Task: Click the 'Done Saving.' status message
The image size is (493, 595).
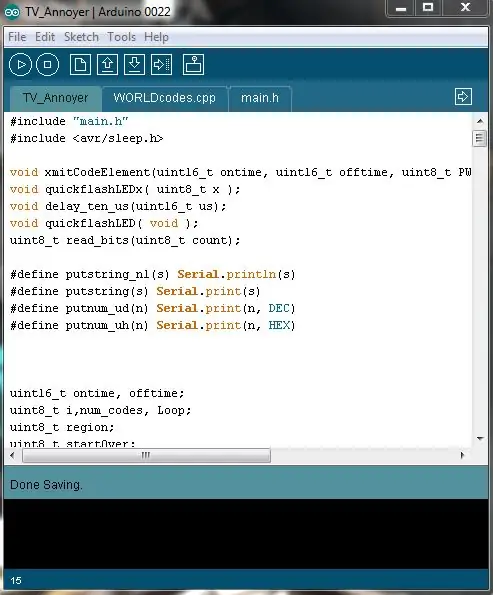Action: click(46, 485)
